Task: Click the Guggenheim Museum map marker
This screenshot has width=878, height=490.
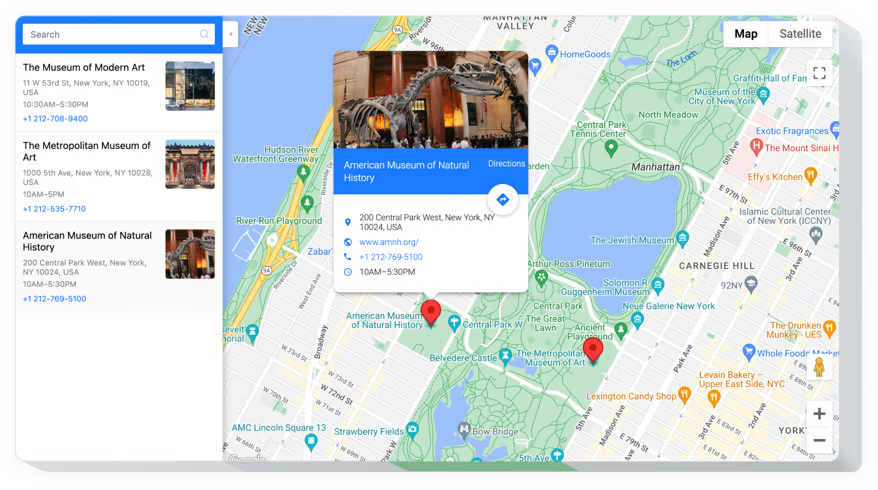Action: [658, 286]
